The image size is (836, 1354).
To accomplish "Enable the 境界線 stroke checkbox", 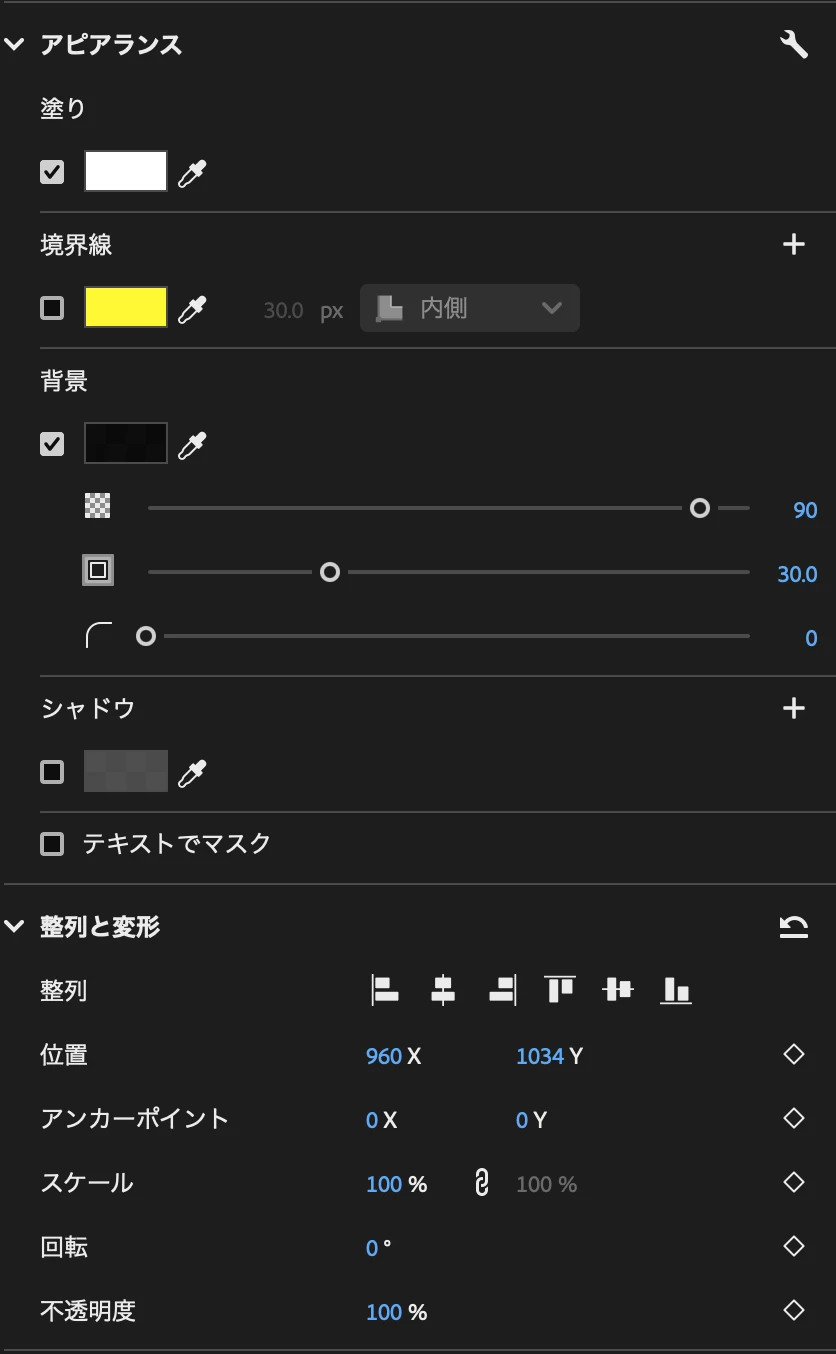I will coord(52,308).
